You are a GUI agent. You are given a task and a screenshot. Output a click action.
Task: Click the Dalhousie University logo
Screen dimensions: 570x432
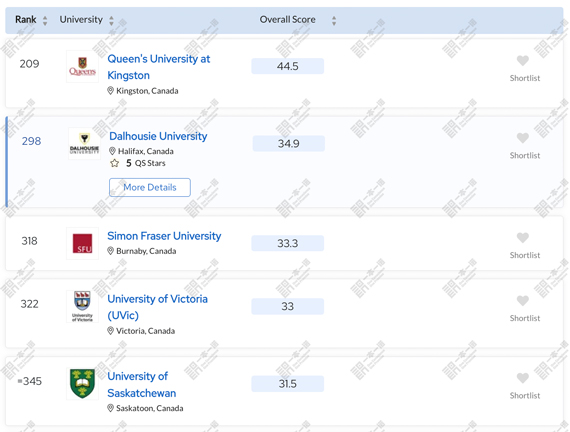(x=84, y=144)
